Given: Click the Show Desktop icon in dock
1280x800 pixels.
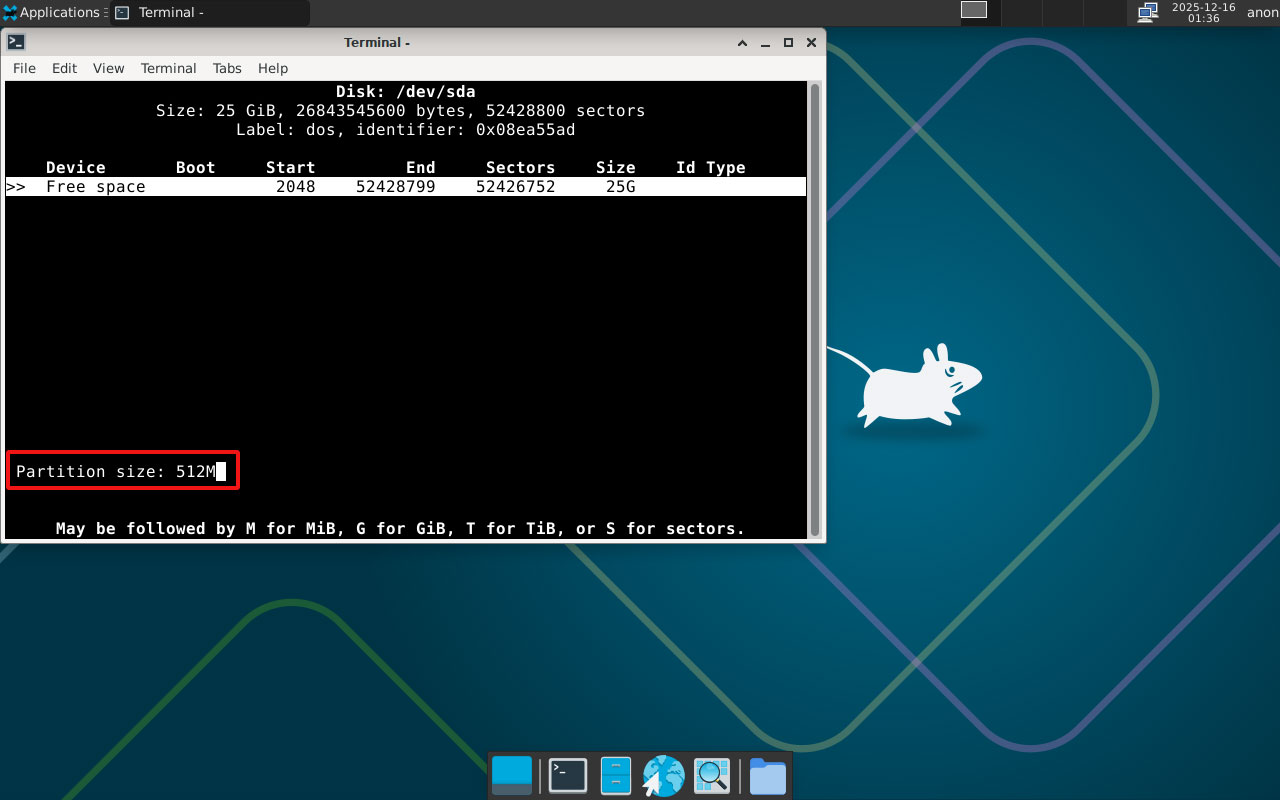Looking at the screenshot, I should pos(512,776).
